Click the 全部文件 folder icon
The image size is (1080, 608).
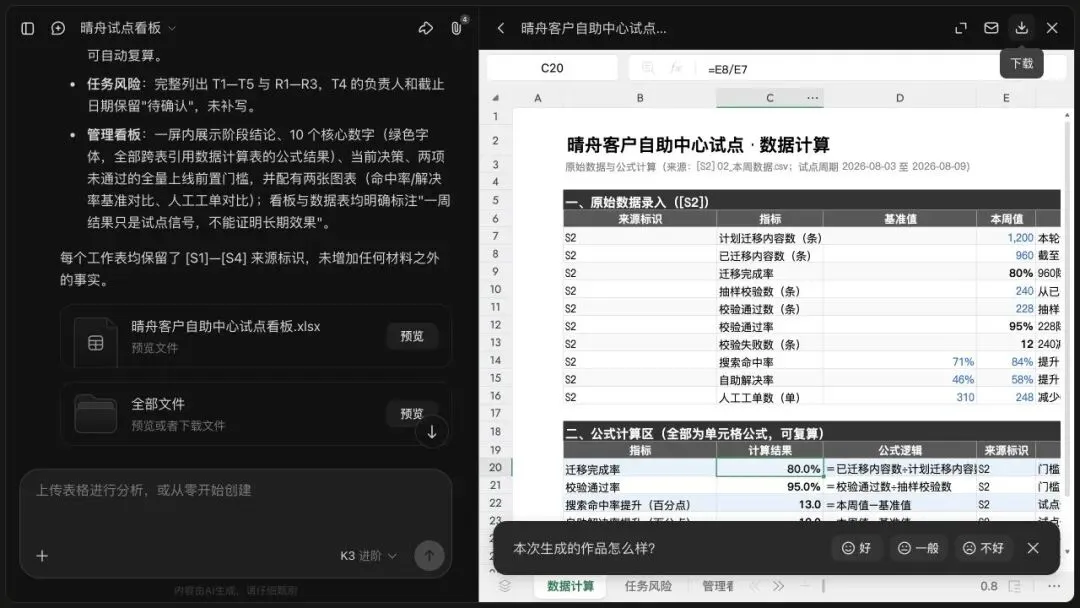pyautogui.click(x=96, y=414)
